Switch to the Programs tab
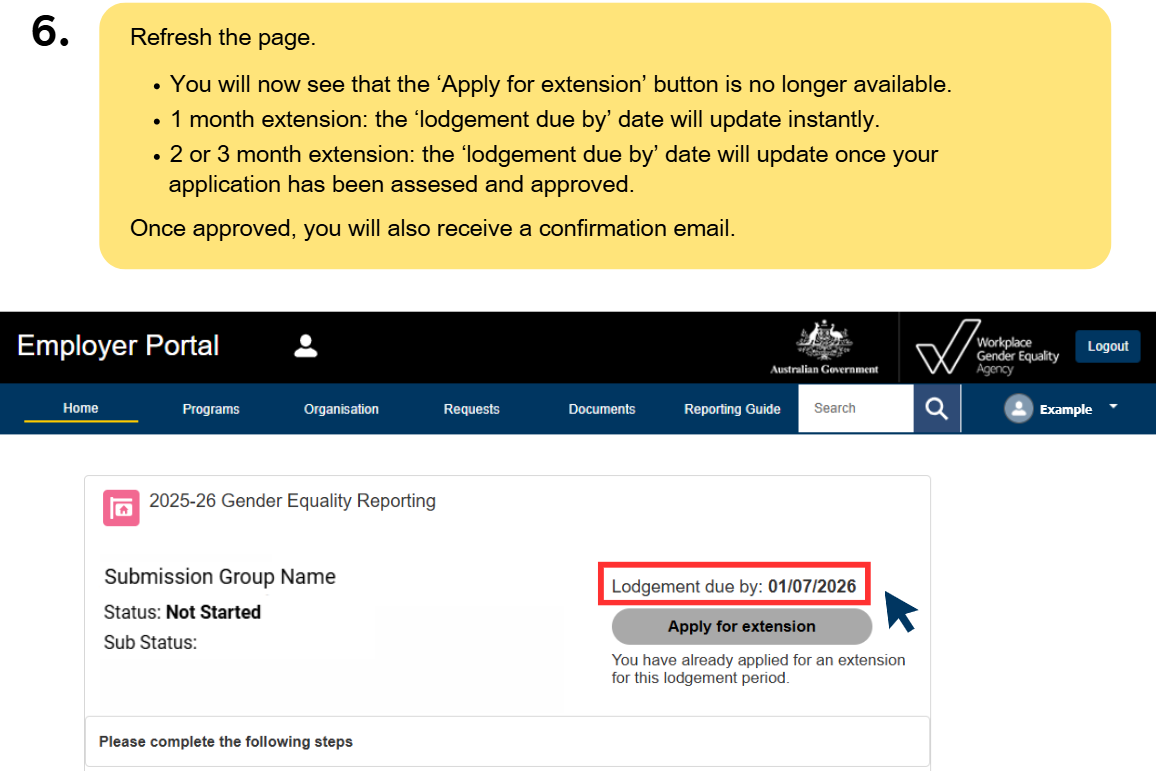 [210, 408]
